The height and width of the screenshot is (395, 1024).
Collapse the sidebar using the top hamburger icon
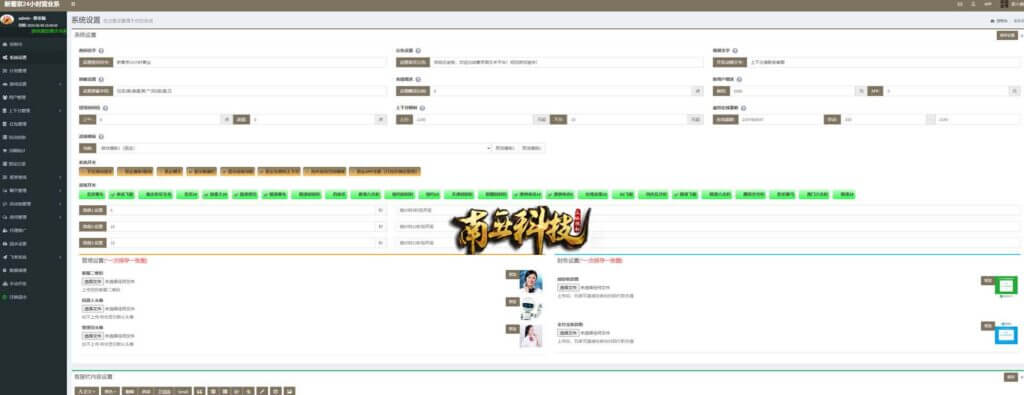[x=73, y=4]
